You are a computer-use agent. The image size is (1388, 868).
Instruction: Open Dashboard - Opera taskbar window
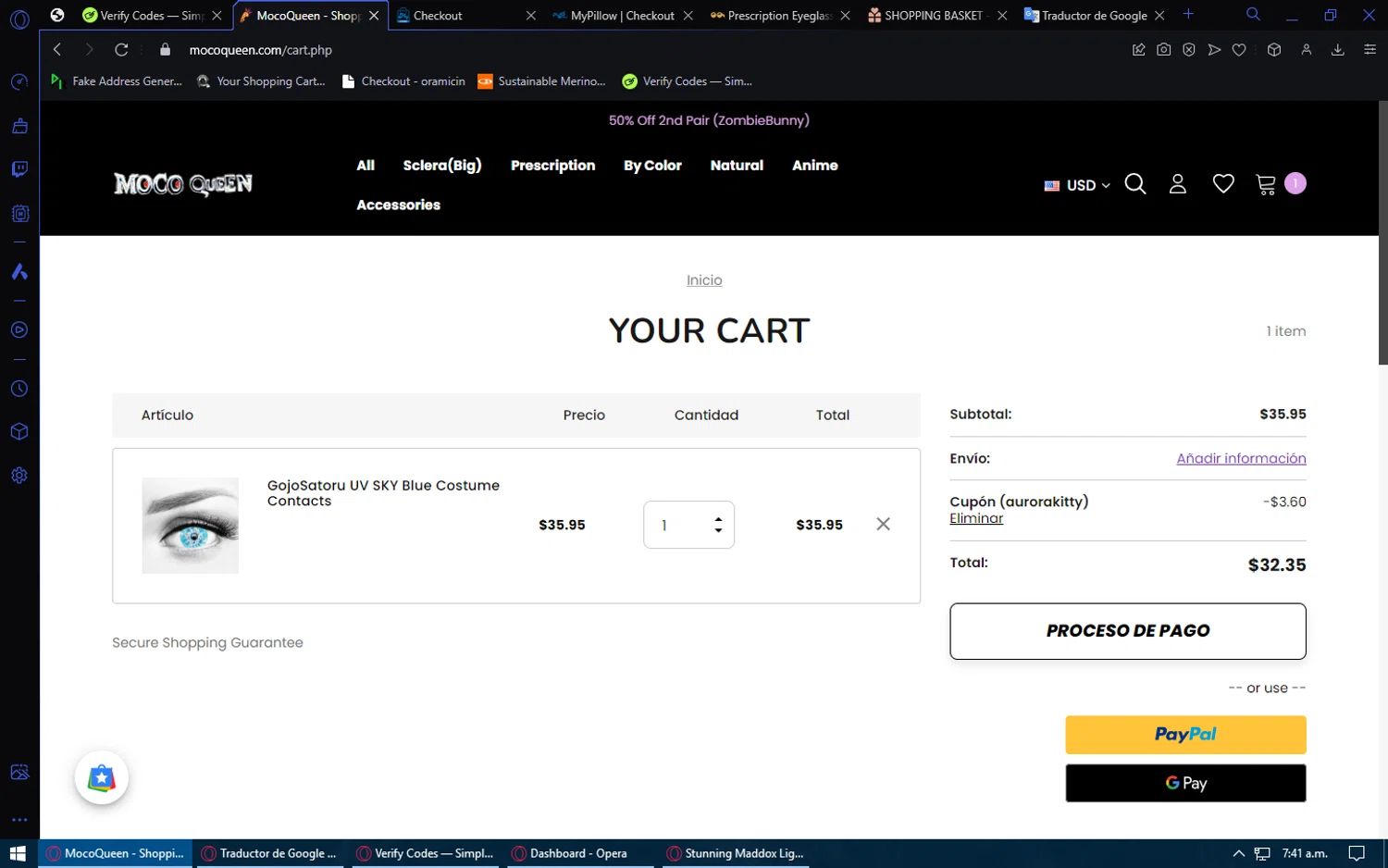[580, 853]
